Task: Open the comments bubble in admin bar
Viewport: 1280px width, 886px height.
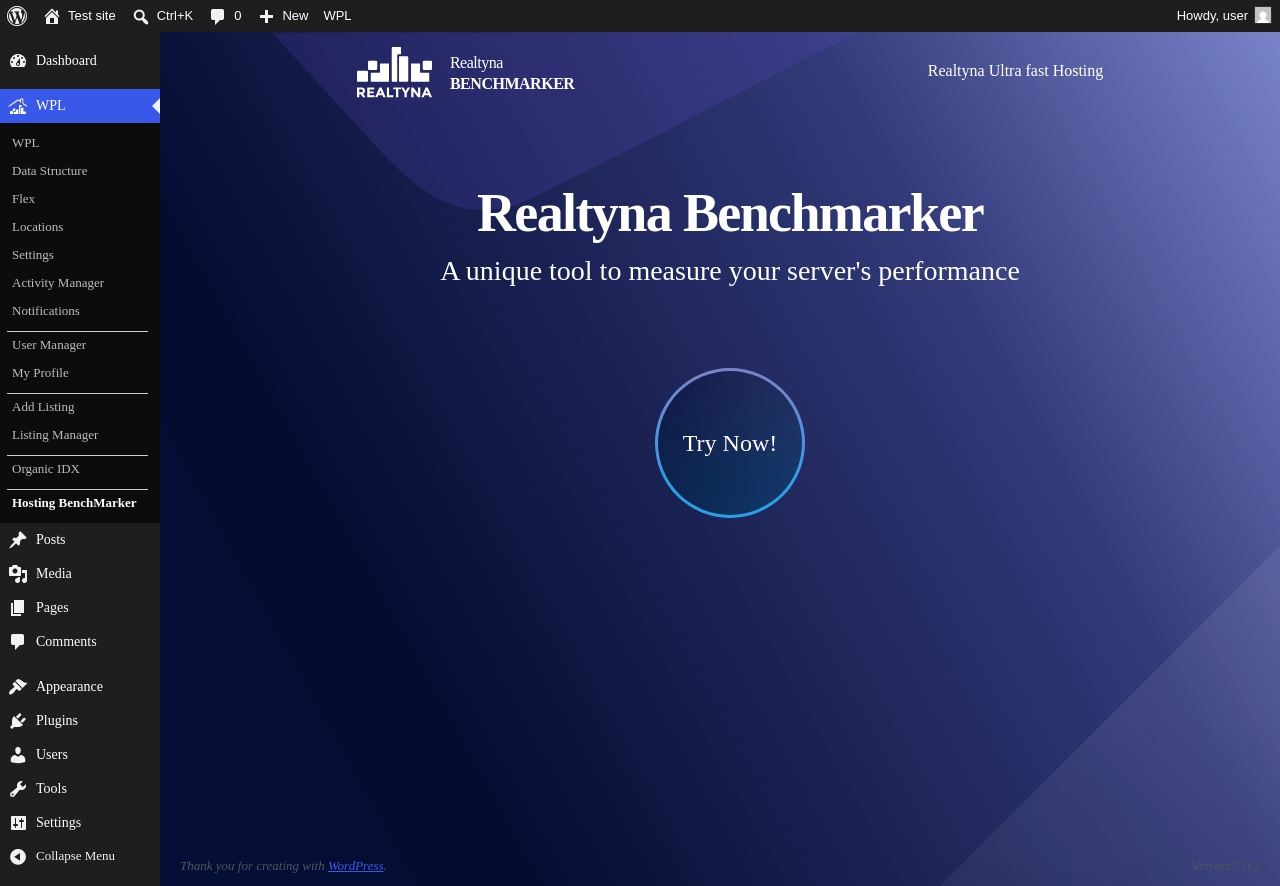Action: (217, 16)
